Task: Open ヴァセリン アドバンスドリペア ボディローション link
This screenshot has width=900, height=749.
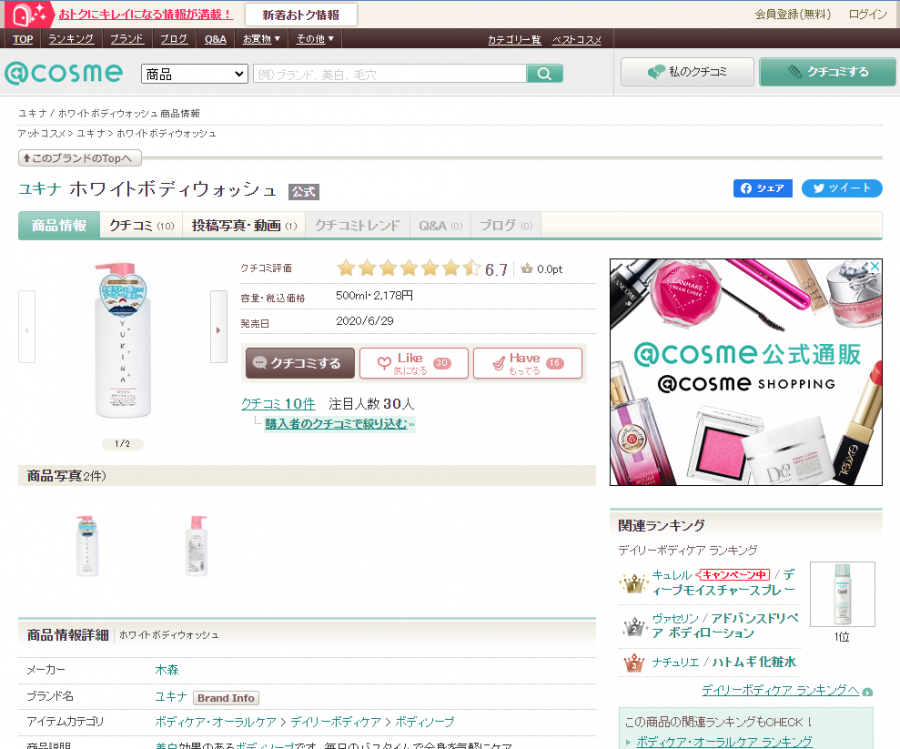Action: click(x=725, y=626)
